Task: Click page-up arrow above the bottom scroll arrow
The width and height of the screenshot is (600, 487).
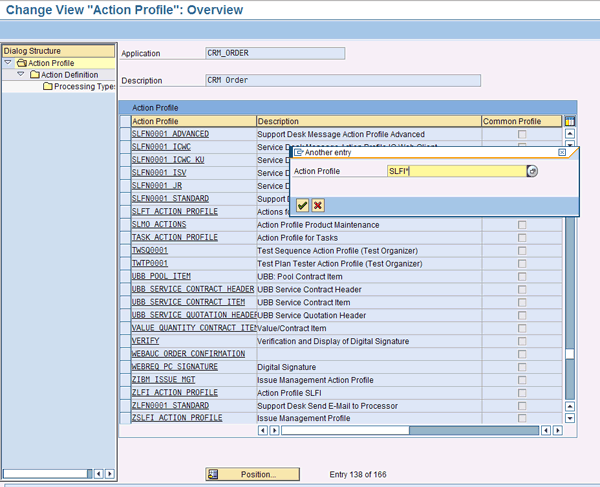Action: [570, 406]
